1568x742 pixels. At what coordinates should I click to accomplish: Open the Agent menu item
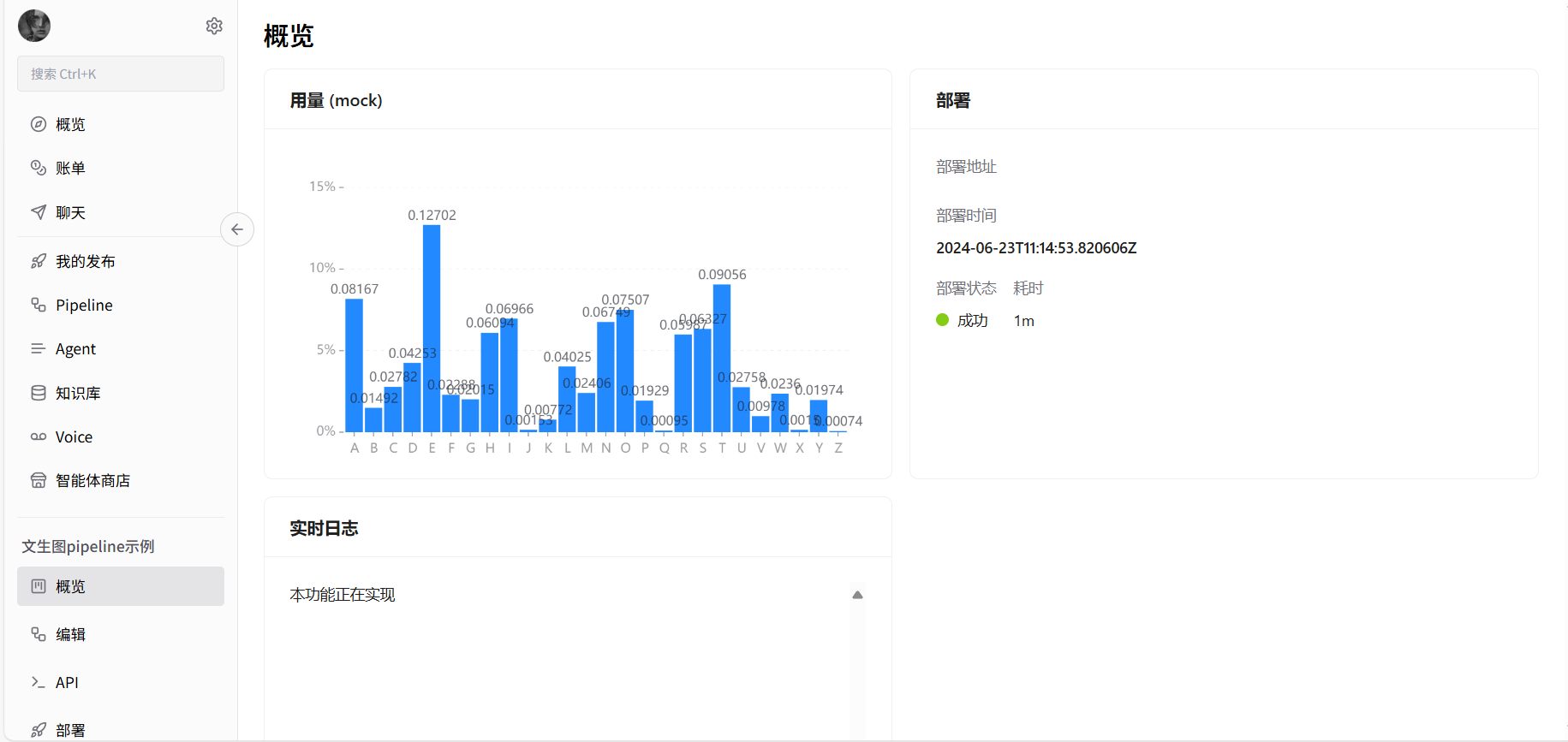[75, 349]
